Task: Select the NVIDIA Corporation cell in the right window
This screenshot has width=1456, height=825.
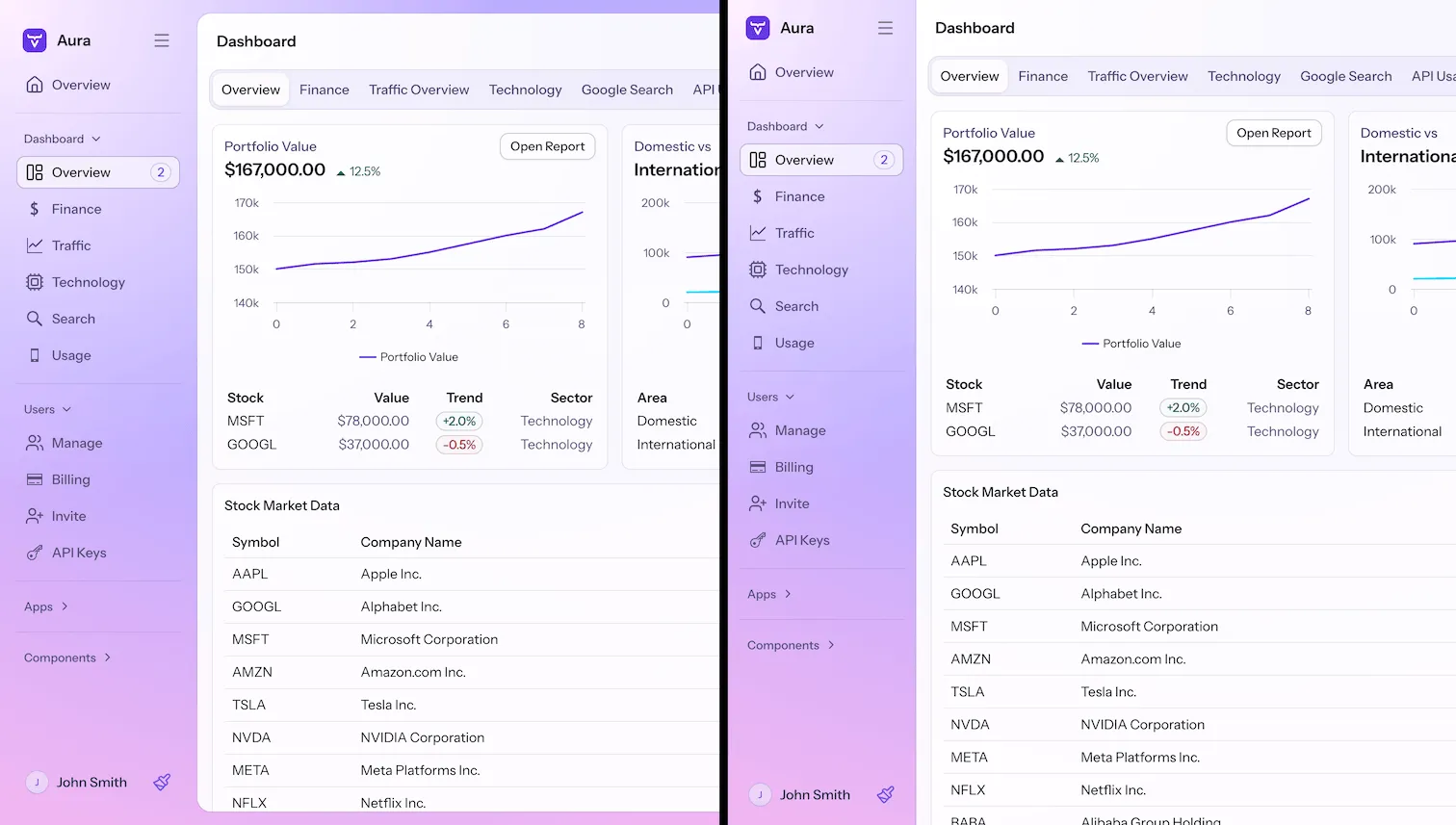Action: coord(1142,725)
